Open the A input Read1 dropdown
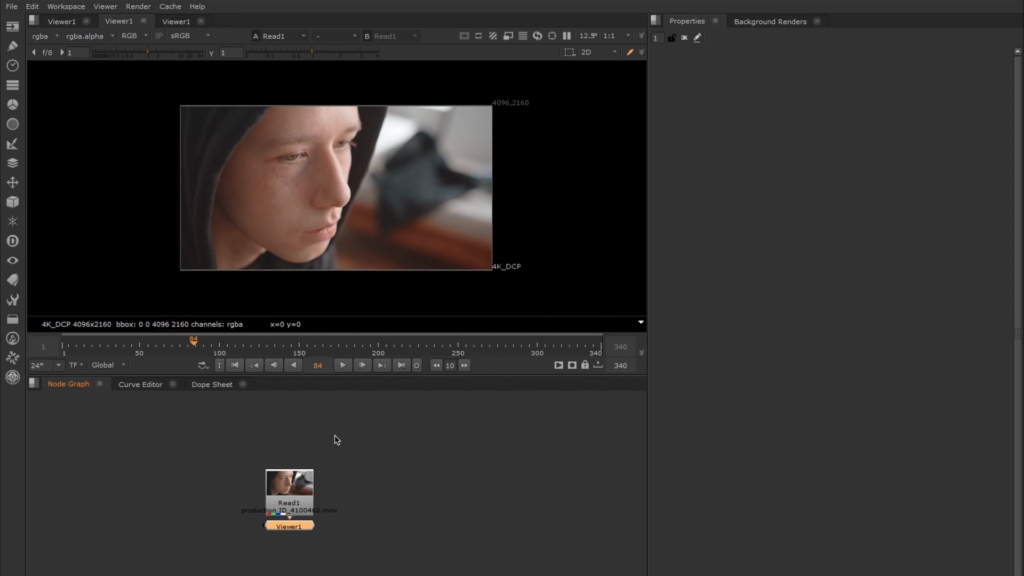This screenshot has height=576, width=1024. coord(280,36)
